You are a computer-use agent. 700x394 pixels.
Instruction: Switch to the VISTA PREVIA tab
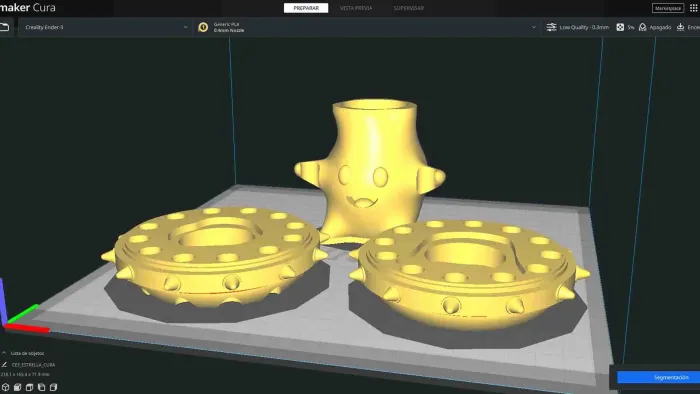[x=356, y=8]
